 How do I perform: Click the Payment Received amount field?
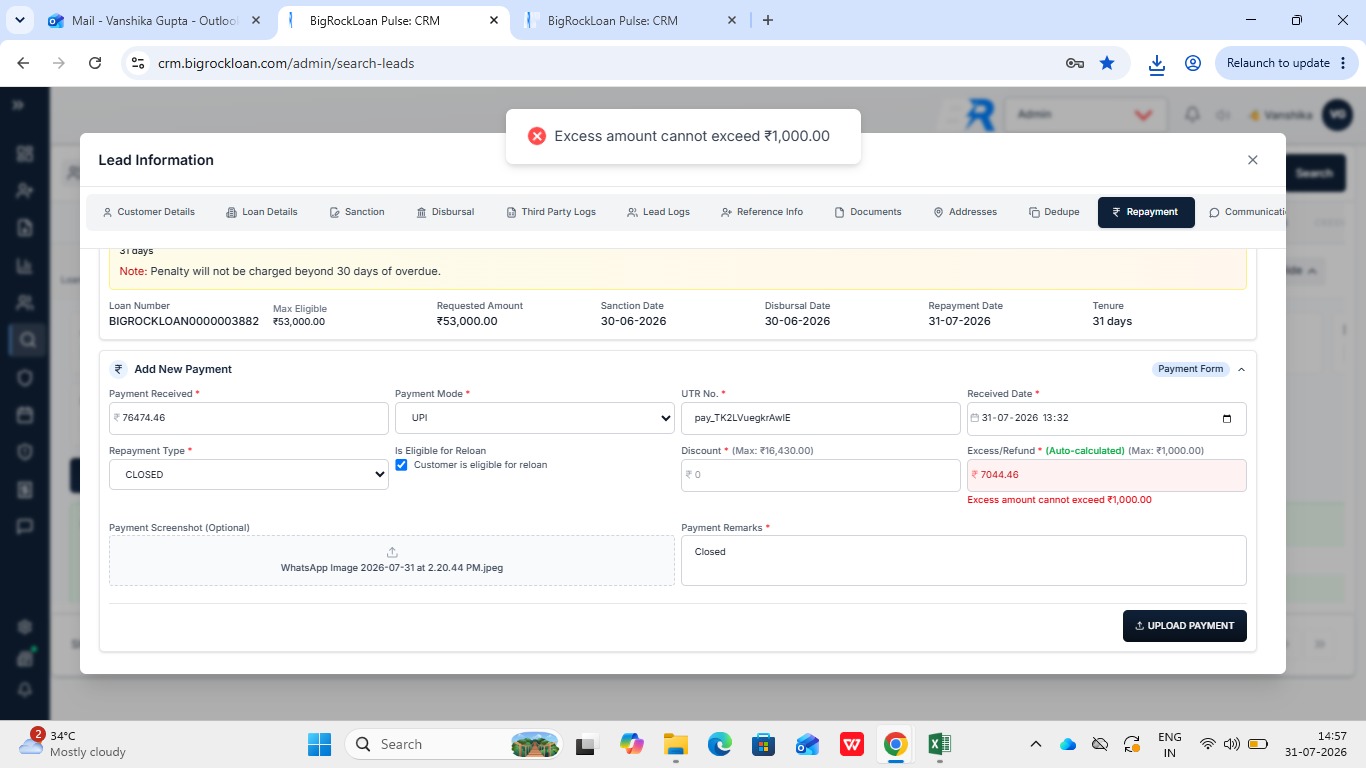tap(249, 418)
